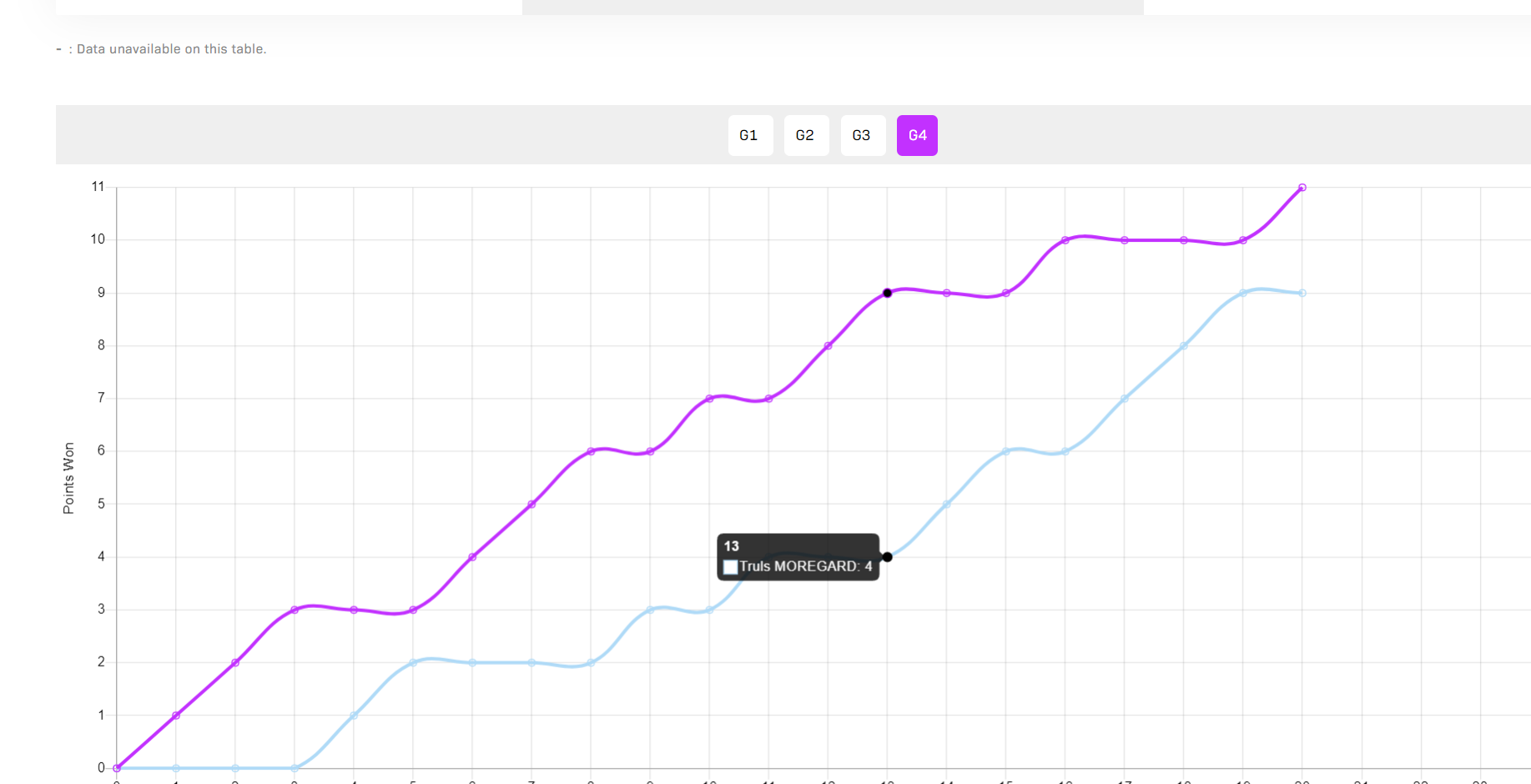Select the purple line point at value 8

(x=828, y=345)
